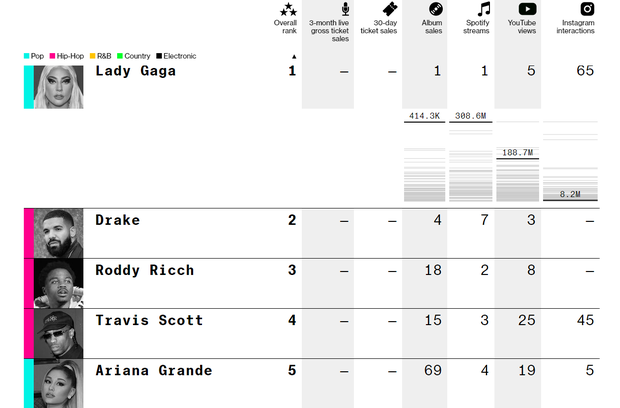The width and height of the screenshot is (620, 408).
Task: Click the microphone live ticket sales icon
Action: pyautogui.click(x=345, y=9)
